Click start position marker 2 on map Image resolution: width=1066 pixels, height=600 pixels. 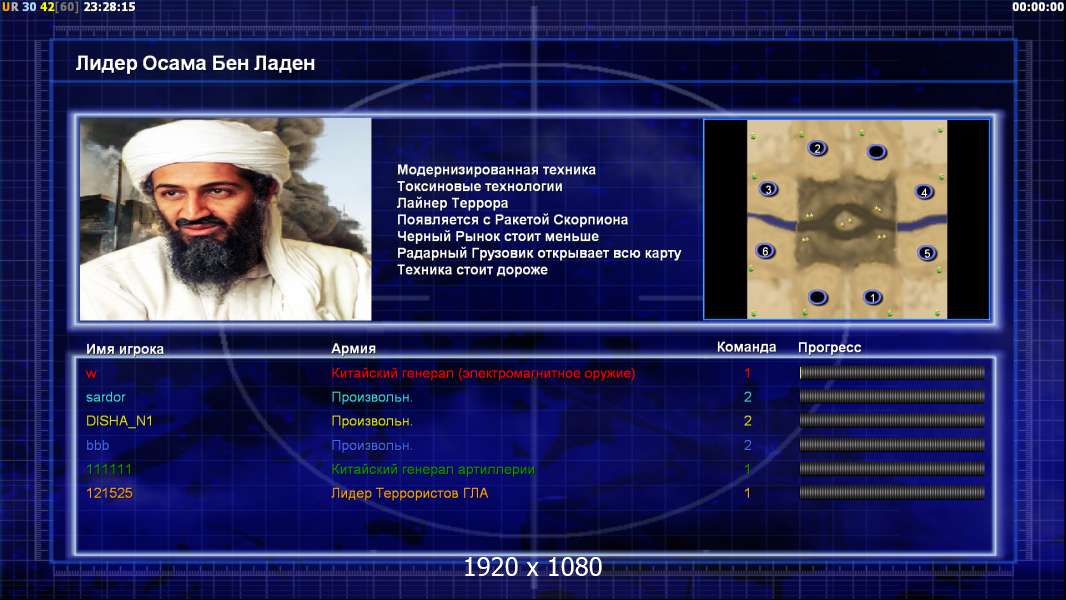(x=817, y=148)
